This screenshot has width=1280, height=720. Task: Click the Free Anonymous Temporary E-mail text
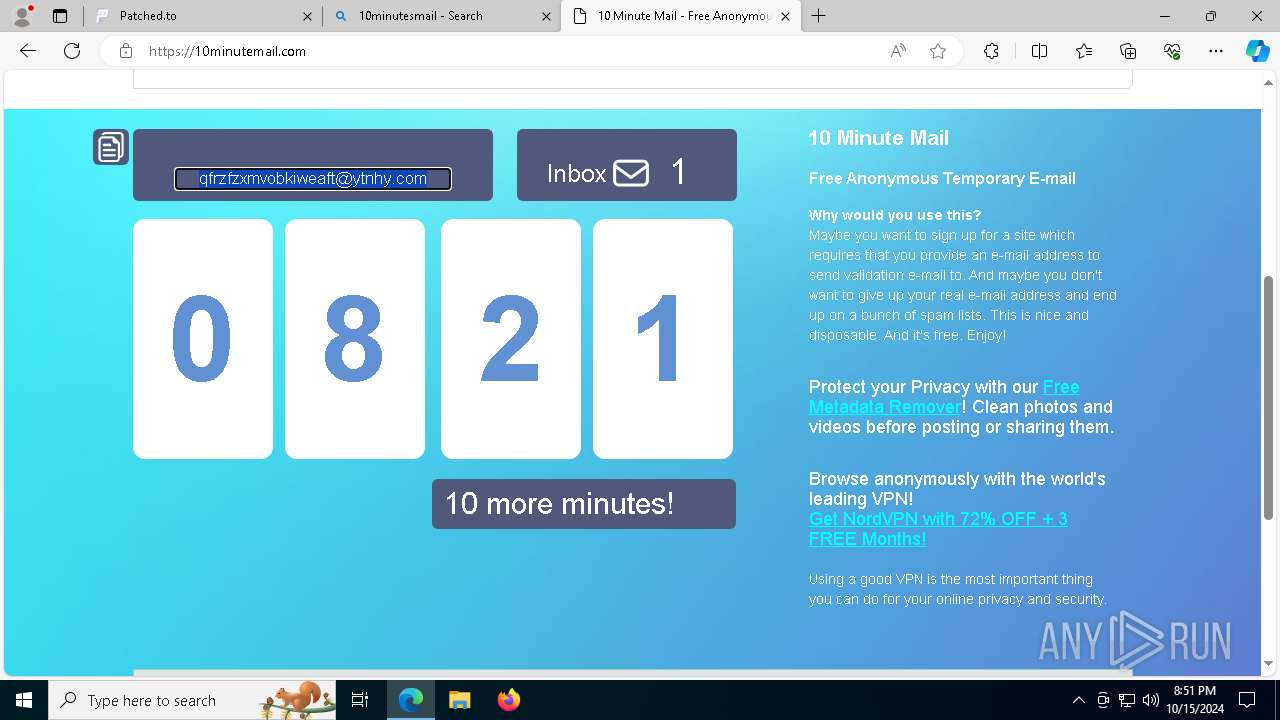click(x=942, y=178)
